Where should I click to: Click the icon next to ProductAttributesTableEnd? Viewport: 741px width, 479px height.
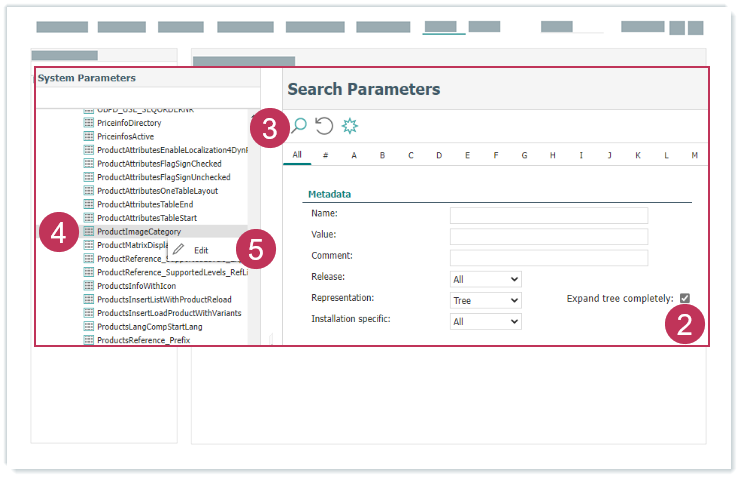(x=89, y=204)
